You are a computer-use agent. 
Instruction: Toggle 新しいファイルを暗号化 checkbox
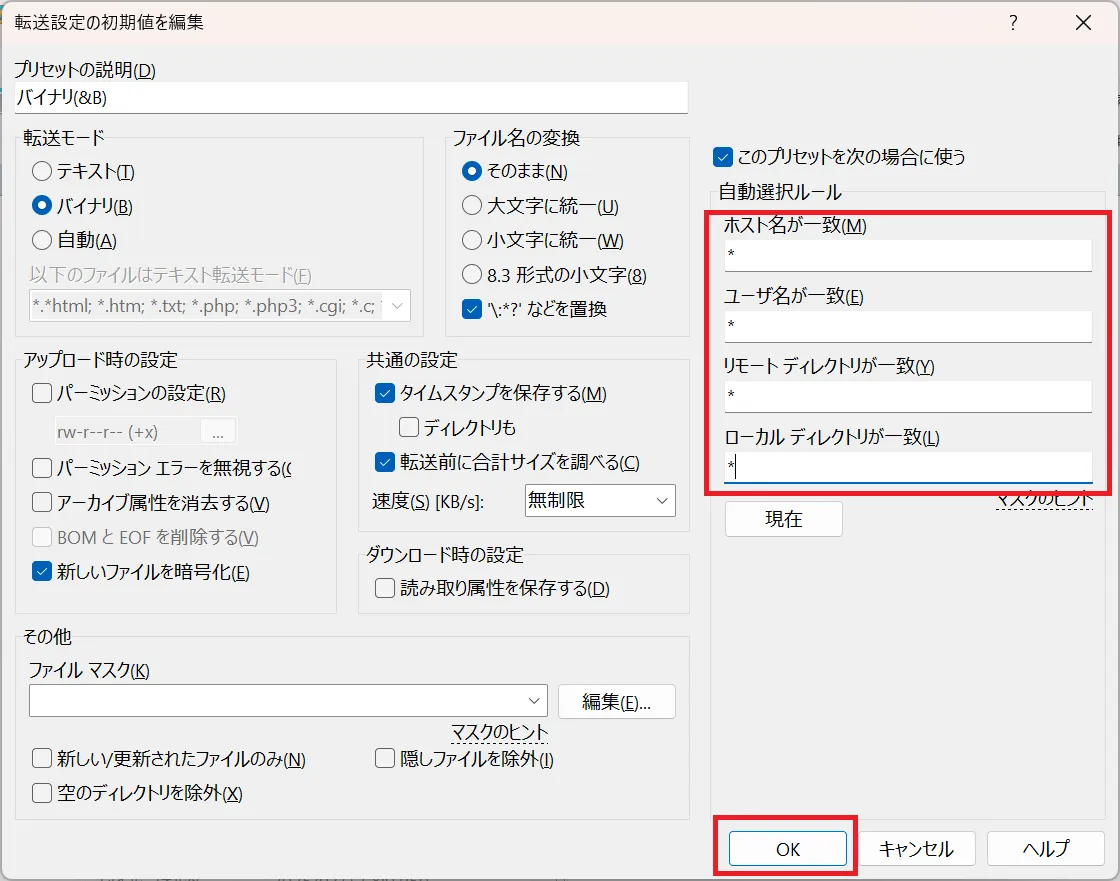(42, 572)
